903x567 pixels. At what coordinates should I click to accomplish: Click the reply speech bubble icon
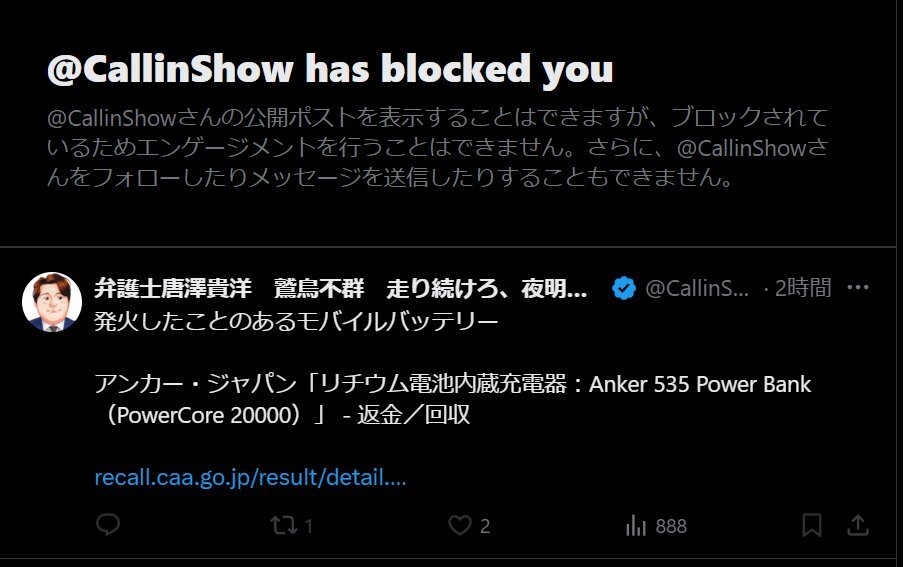tap(108, 524)
